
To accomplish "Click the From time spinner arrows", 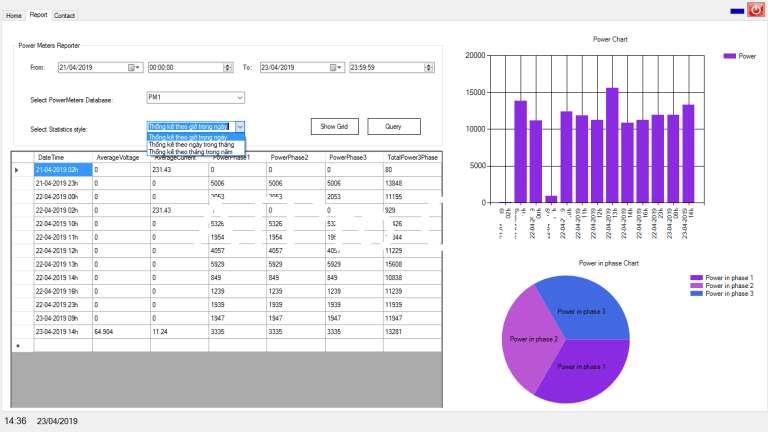I will tap(228, 68).
